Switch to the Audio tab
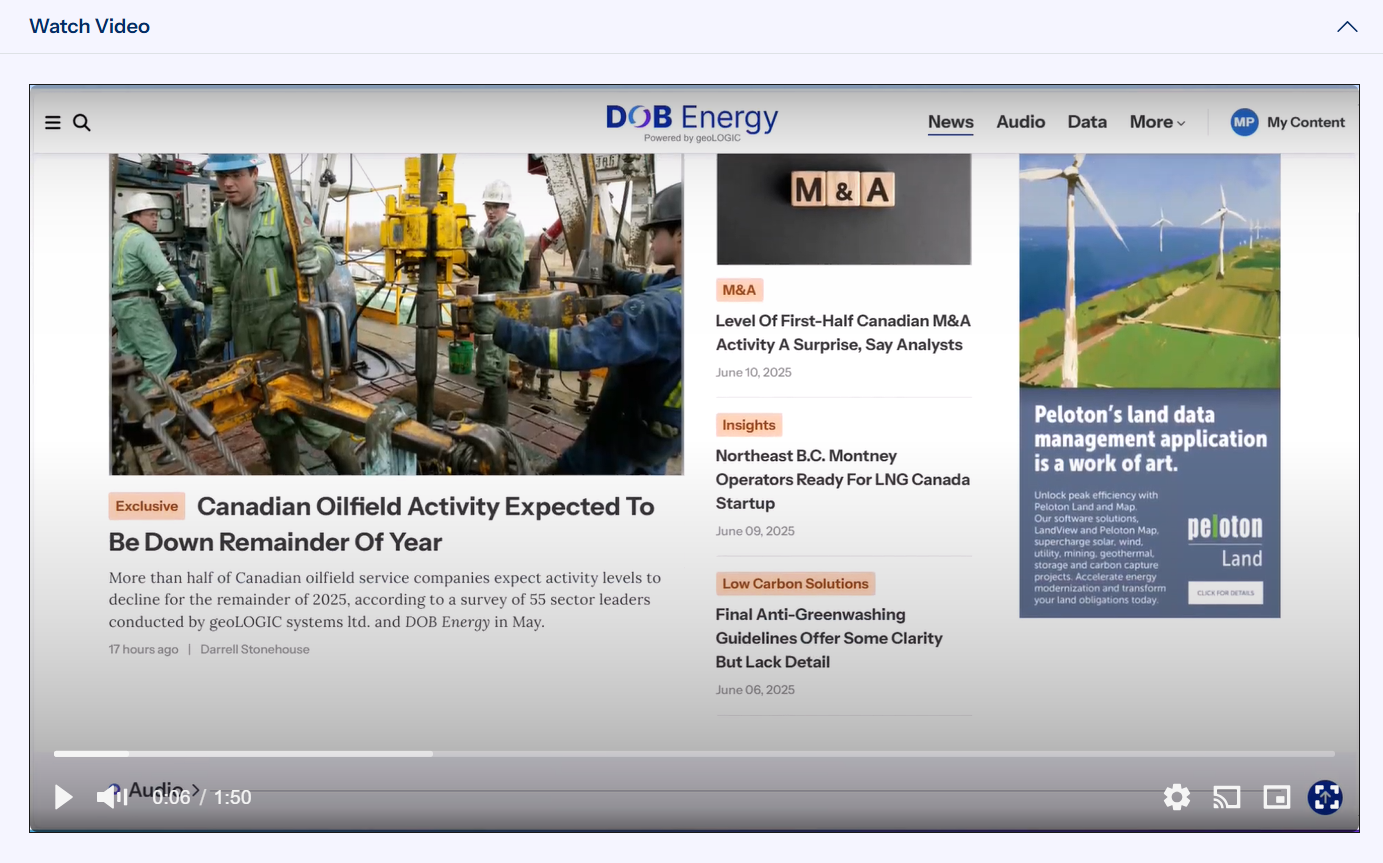The height and width of the screenshot is (863, 1383). 1020,122
